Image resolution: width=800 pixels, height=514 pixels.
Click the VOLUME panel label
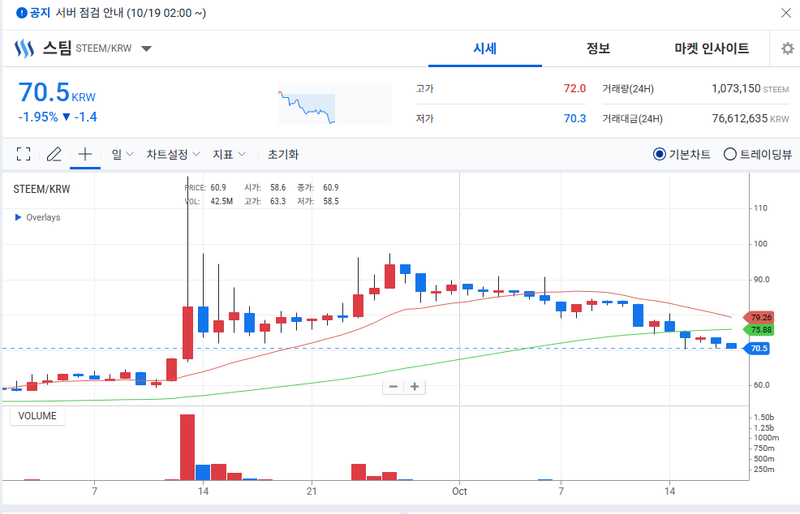[x=37, y=416]
